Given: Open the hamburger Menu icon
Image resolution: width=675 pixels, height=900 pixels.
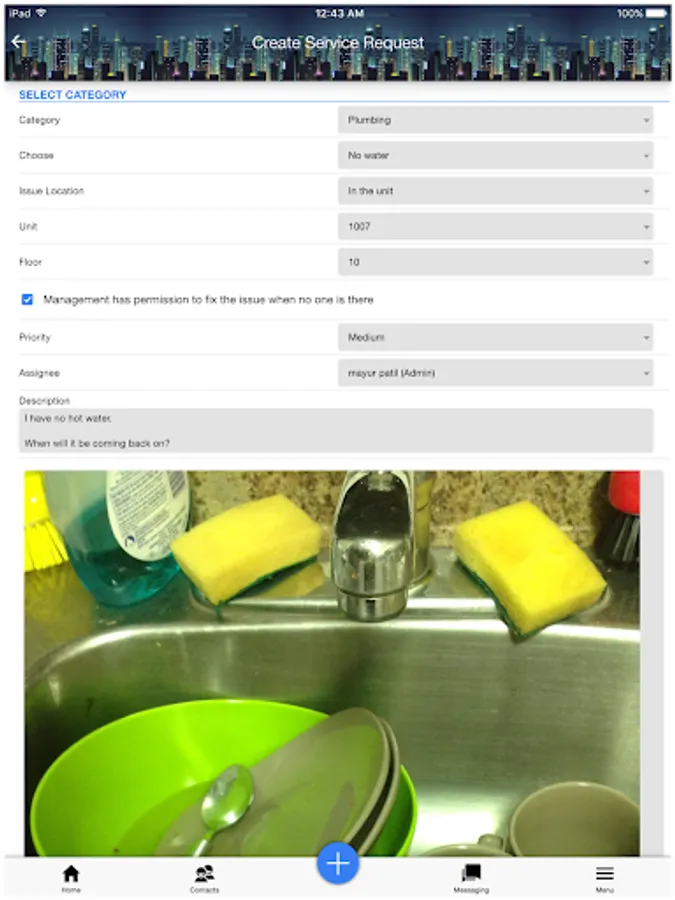Looking at the screenshot, I should tap(604, 874).
